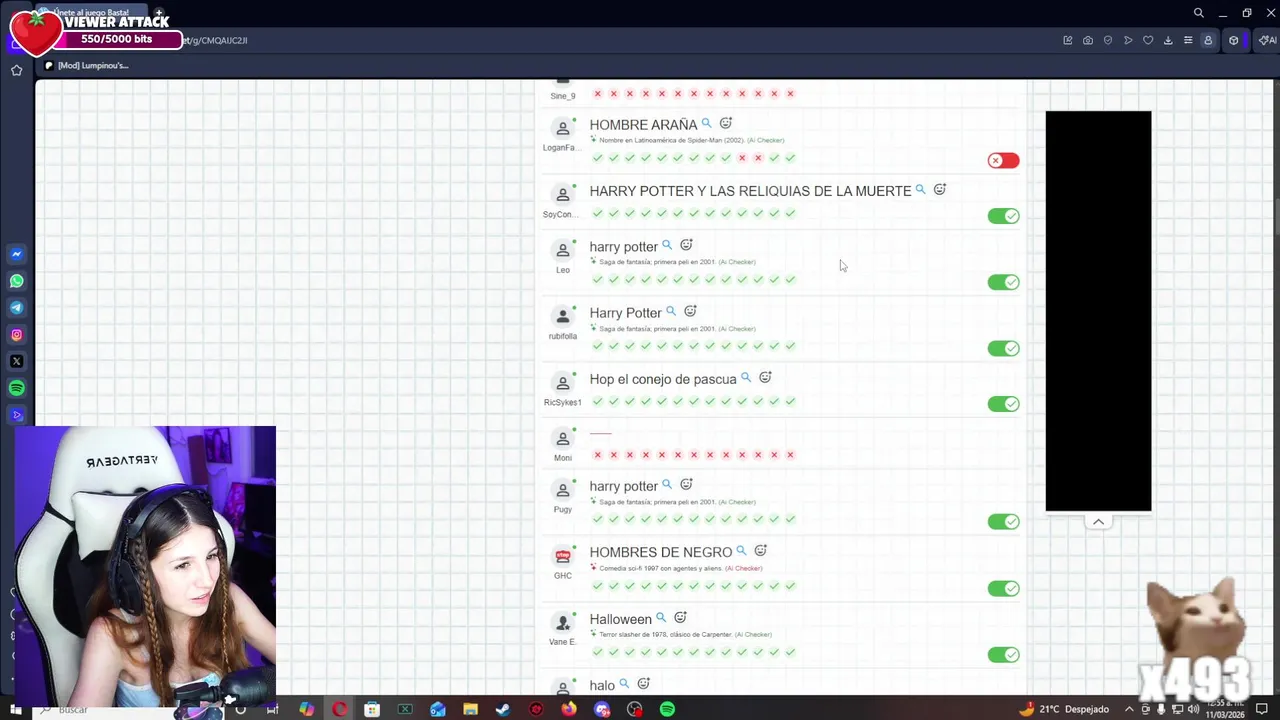Open the emoji reaction next to halo
The image size is (1280, 720).
(643, 683)
